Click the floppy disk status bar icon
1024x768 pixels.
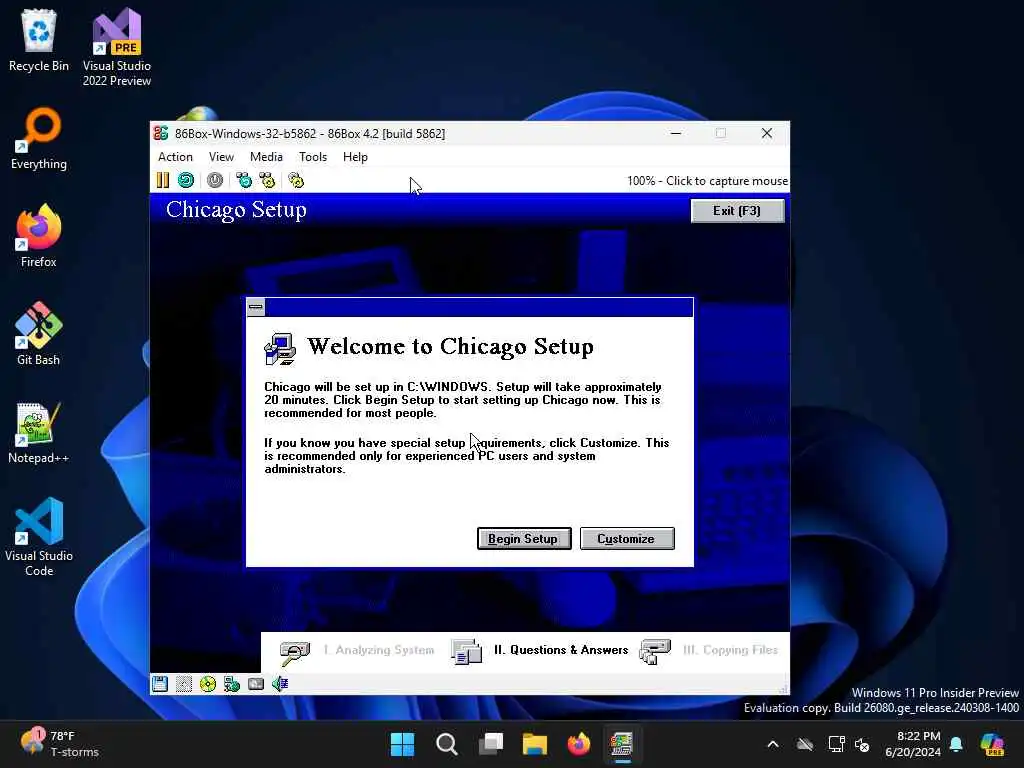click(x=160, y=684)
